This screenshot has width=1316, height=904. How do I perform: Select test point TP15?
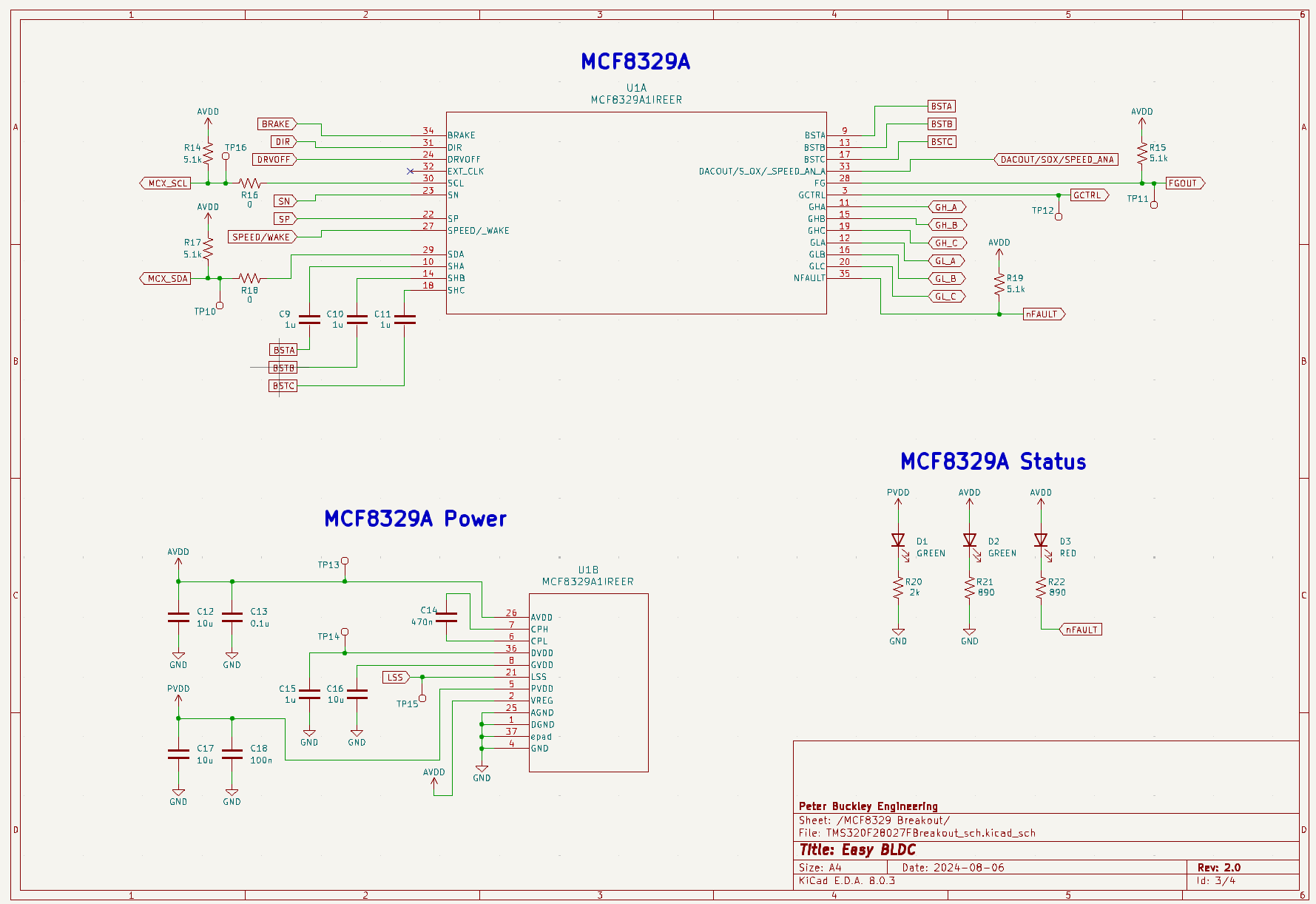[x=422, y=698]
